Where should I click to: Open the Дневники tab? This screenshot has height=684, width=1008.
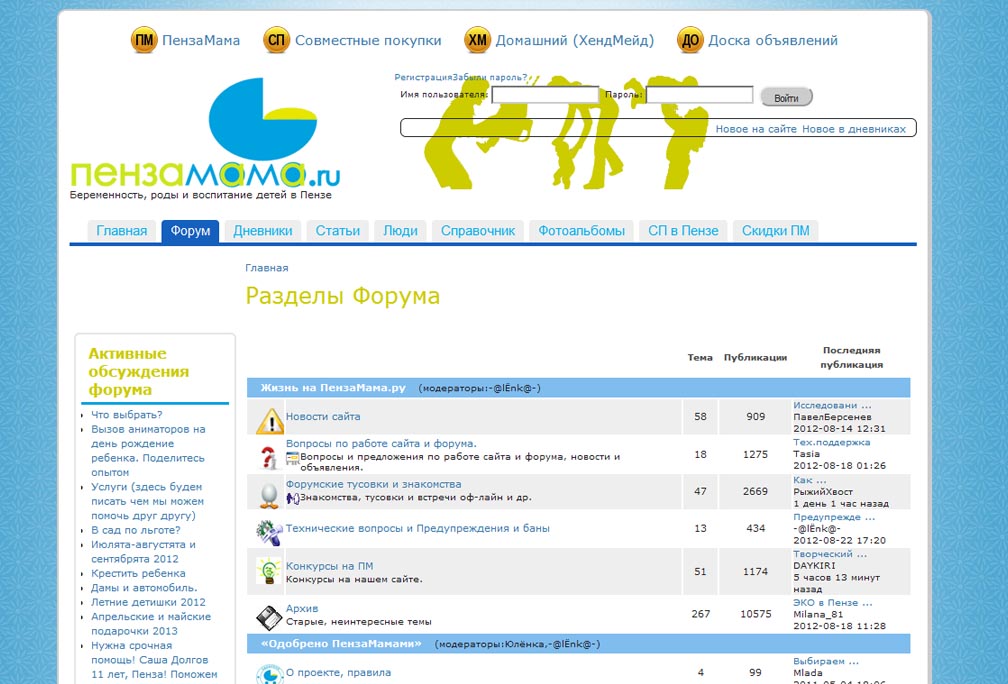(262, 231)
